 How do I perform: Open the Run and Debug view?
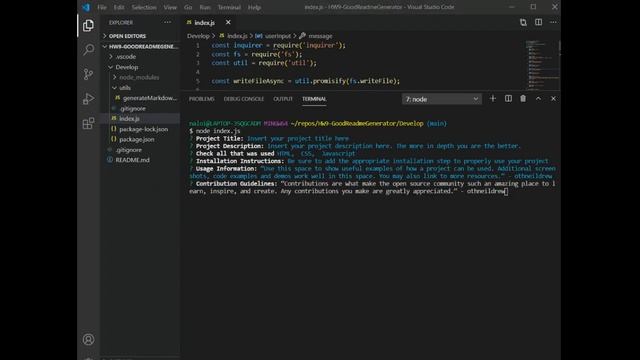click(x=88, y=98)
